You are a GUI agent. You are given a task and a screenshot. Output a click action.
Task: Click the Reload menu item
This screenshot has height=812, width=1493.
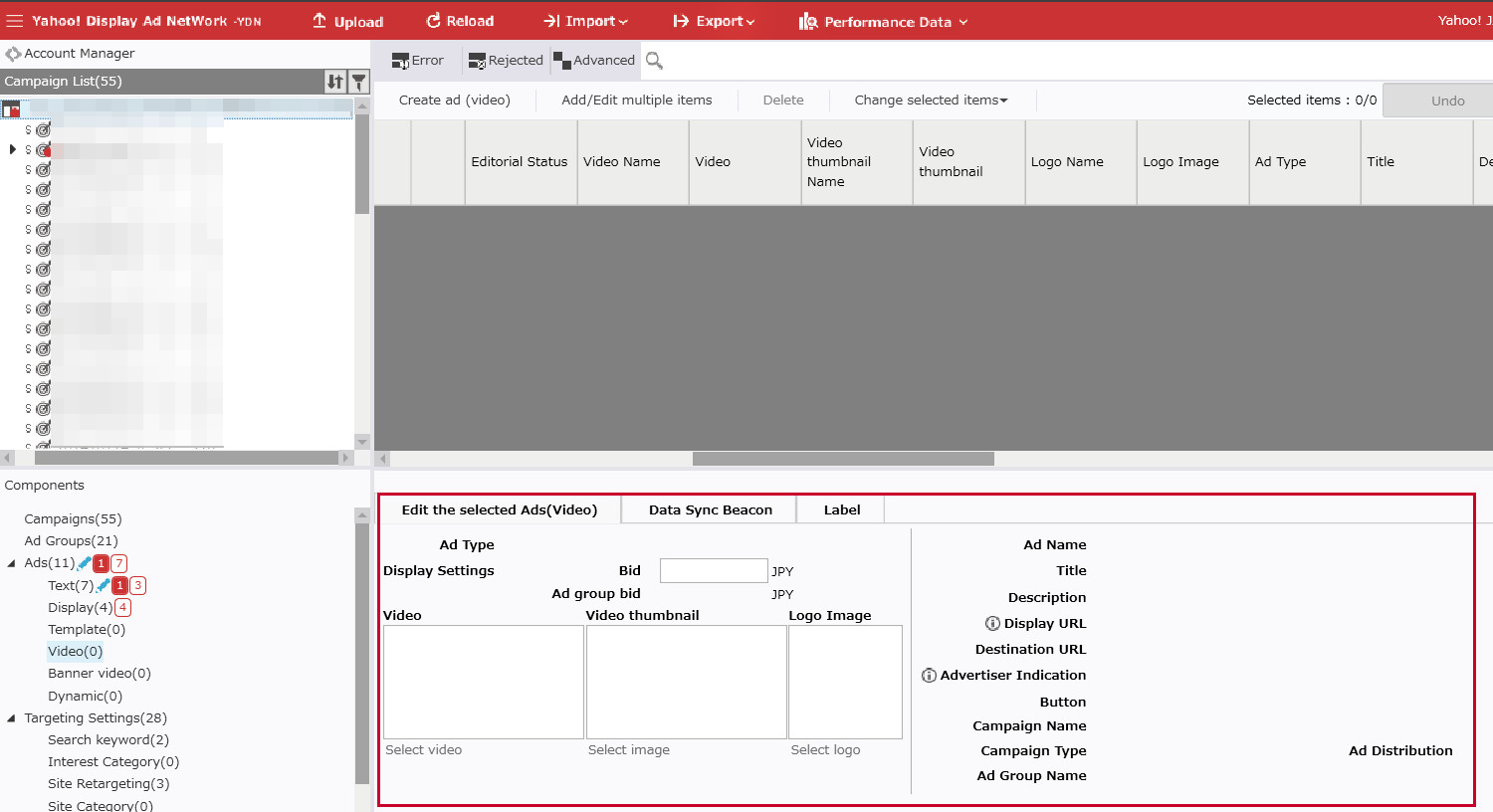(x=460, y=21)
